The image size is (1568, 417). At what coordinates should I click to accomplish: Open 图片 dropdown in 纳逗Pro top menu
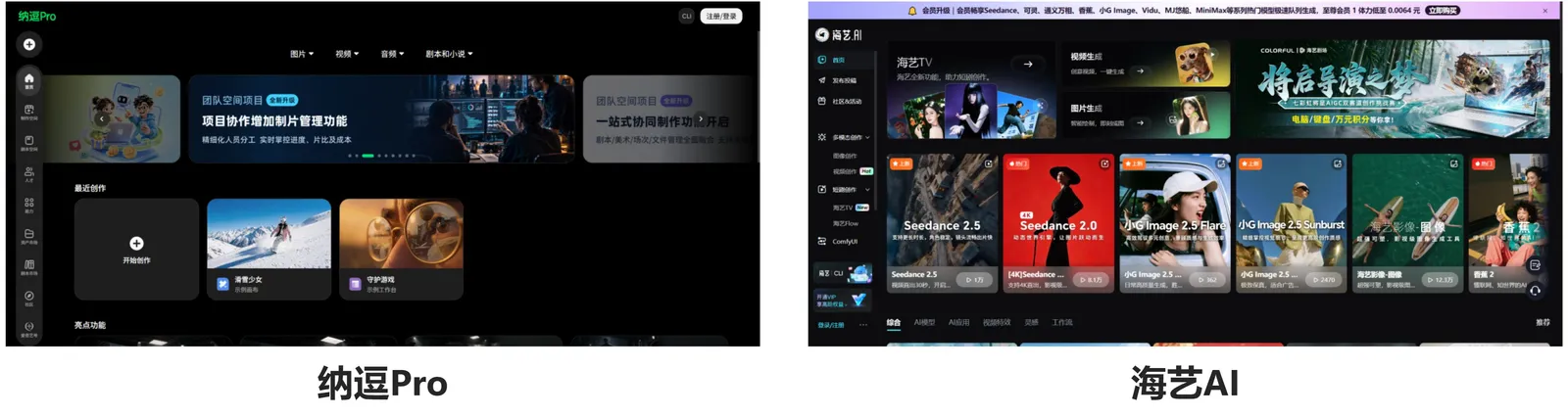pos(302,54)
